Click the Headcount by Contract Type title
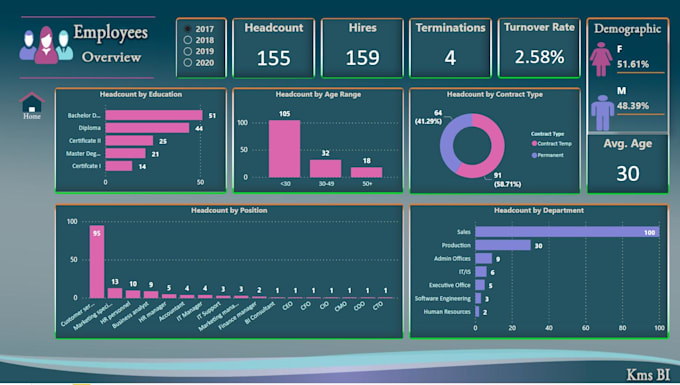The image size is (680, 385). pos(495,94)
